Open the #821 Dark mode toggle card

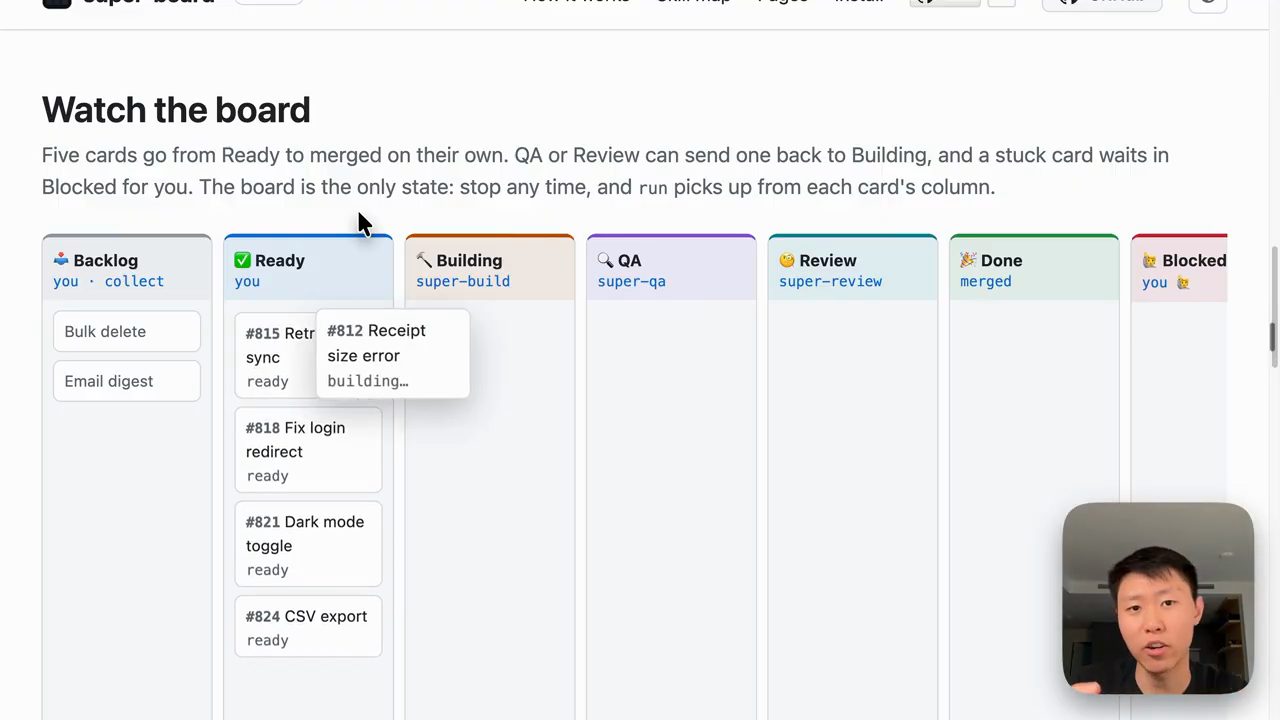308,545
